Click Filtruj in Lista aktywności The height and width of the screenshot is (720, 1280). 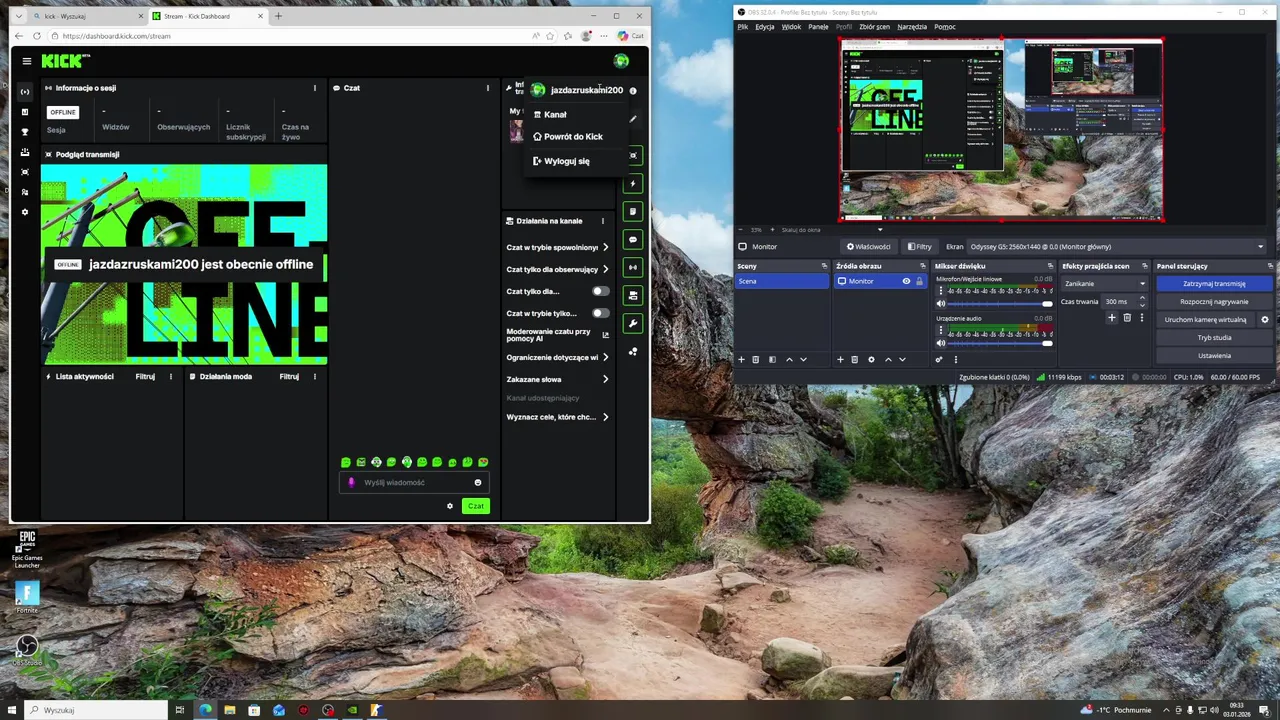pyautogui.click(x=145, y=377)
